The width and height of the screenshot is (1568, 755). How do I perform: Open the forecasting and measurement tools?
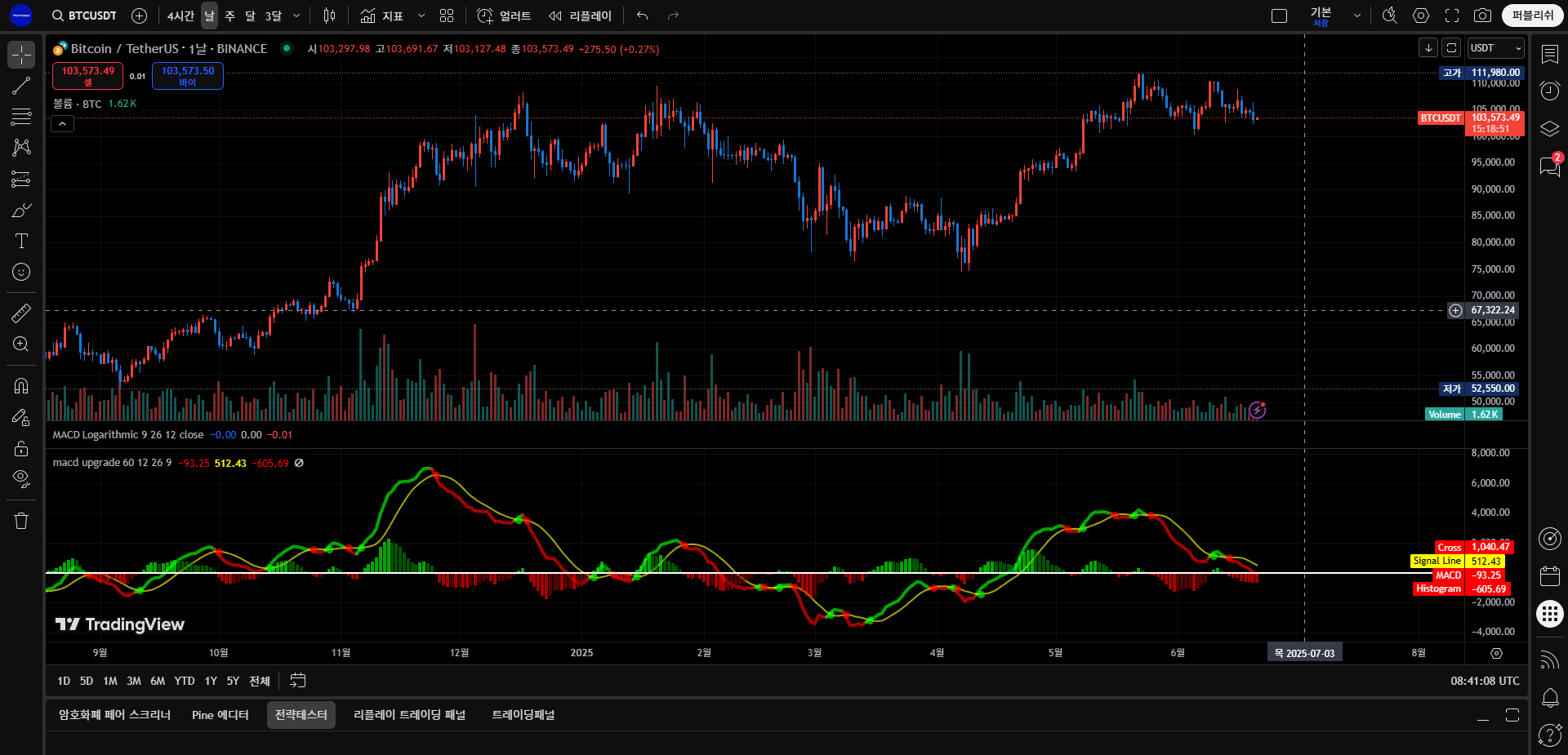pyautogui.click(x=21, y=179)
